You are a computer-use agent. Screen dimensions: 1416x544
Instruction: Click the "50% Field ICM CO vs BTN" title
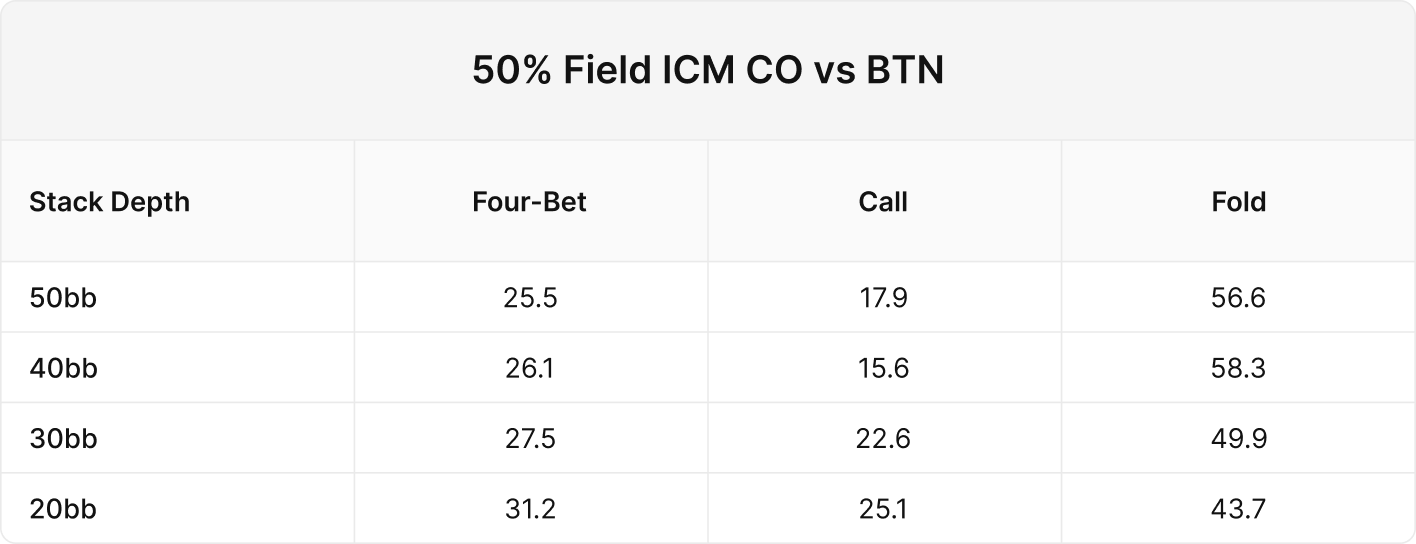click(707, 72)
